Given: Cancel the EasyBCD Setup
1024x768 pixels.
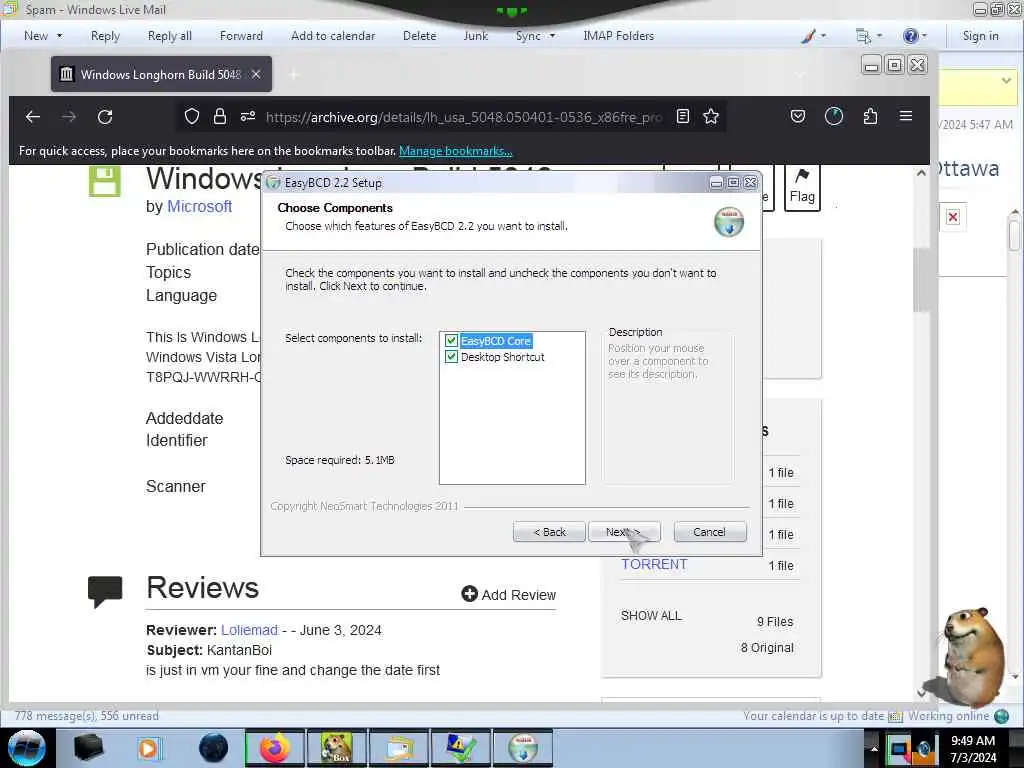Looking at the screenshot, I should (709, 532).
